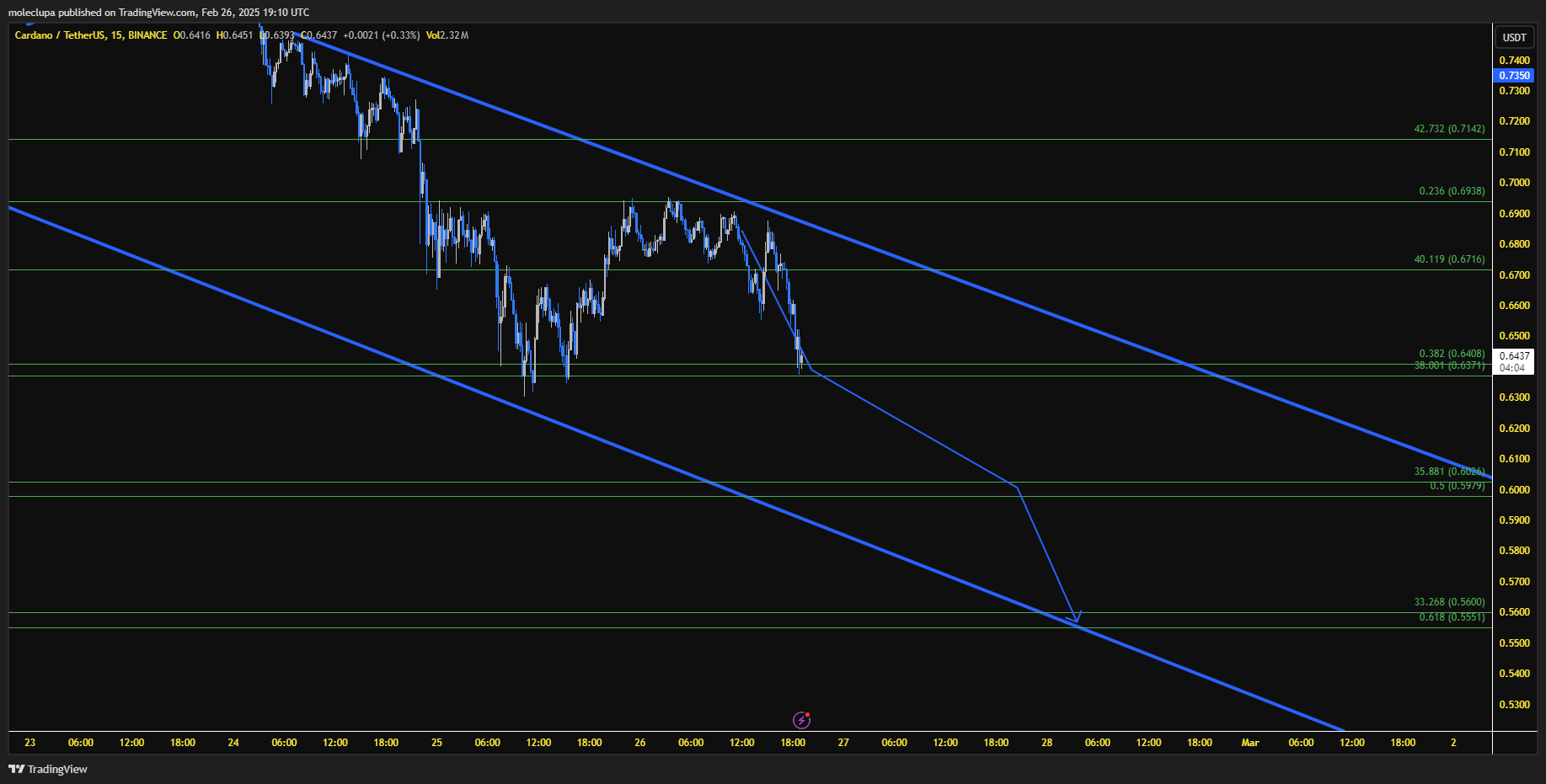Click the open value O0.6416

tap(192, 35)
